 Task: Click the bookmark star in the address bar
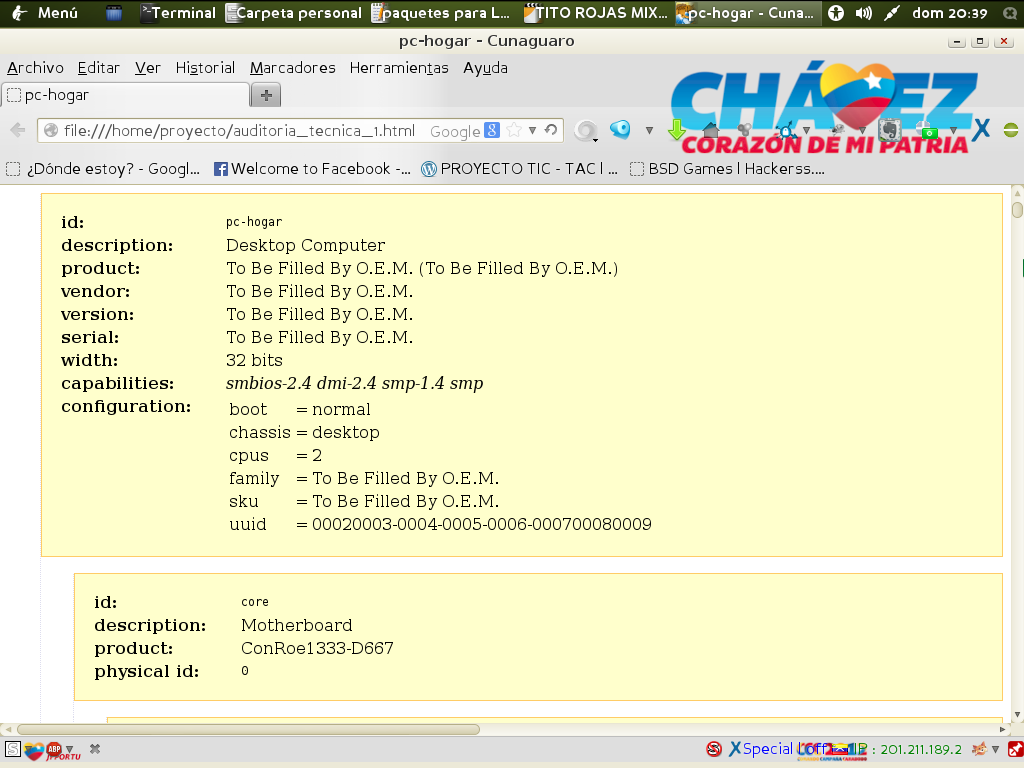tap(514, 131)
